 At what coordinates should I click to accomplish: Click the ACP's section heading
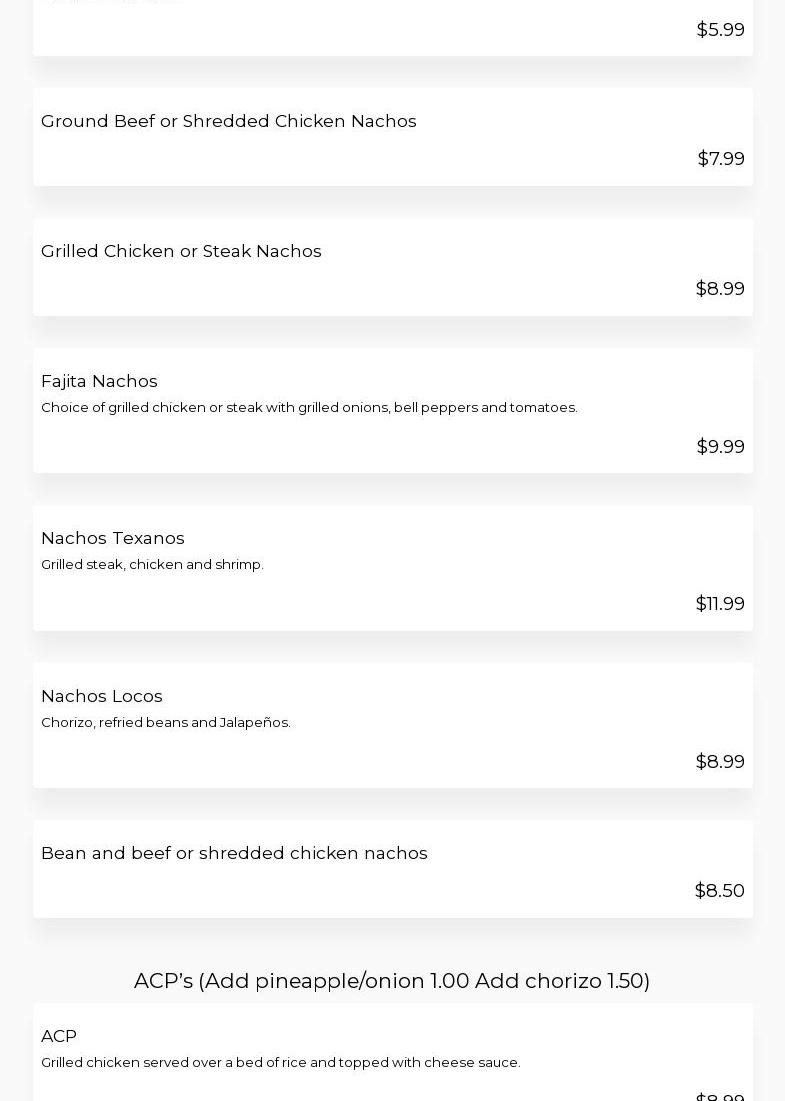point(392,981)
